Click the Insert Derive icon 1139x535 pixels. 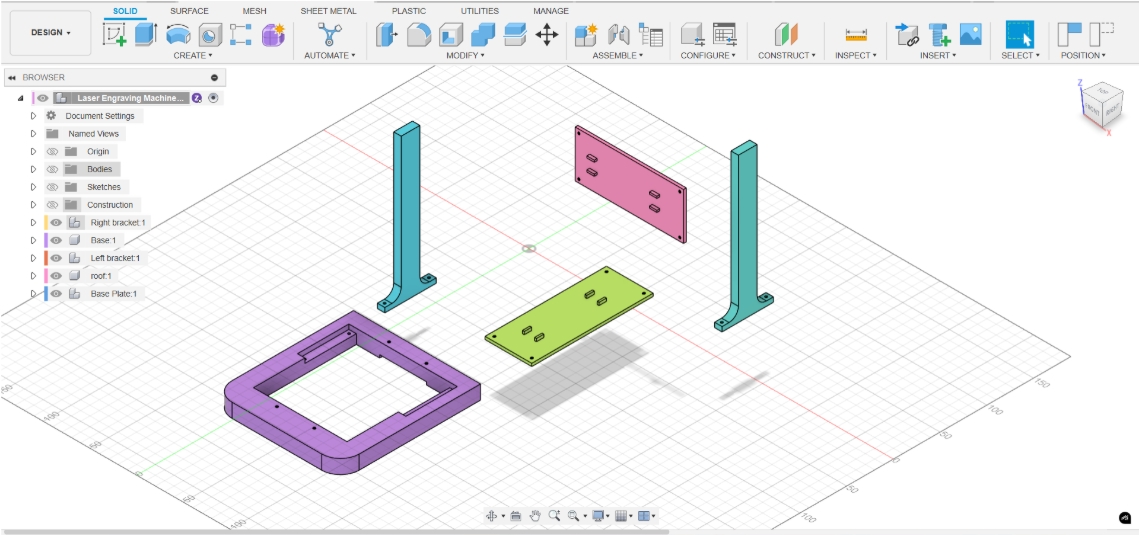click(x=907, y=34)
